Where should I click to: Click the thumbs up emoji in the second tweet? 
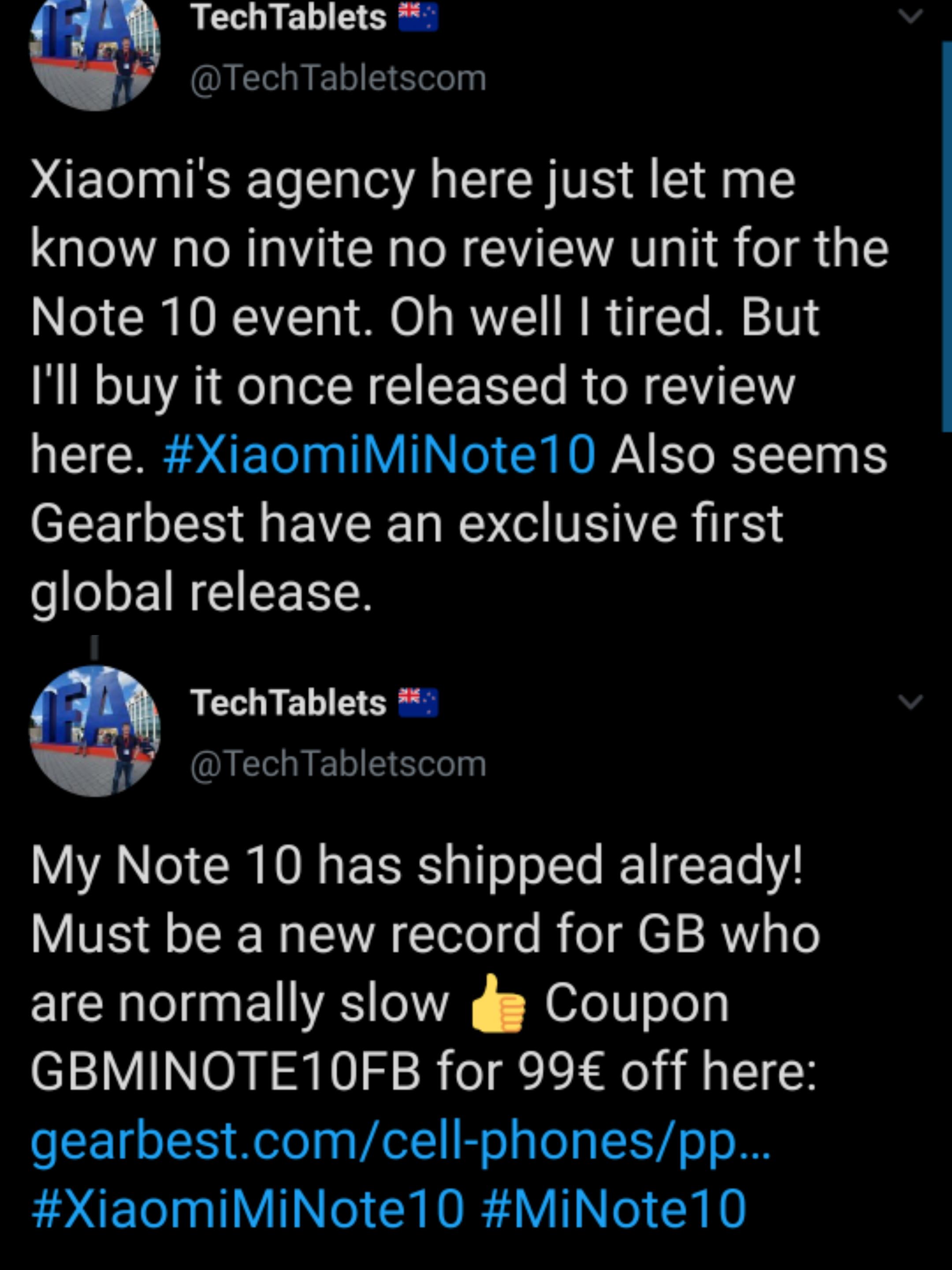point(497,1004)
